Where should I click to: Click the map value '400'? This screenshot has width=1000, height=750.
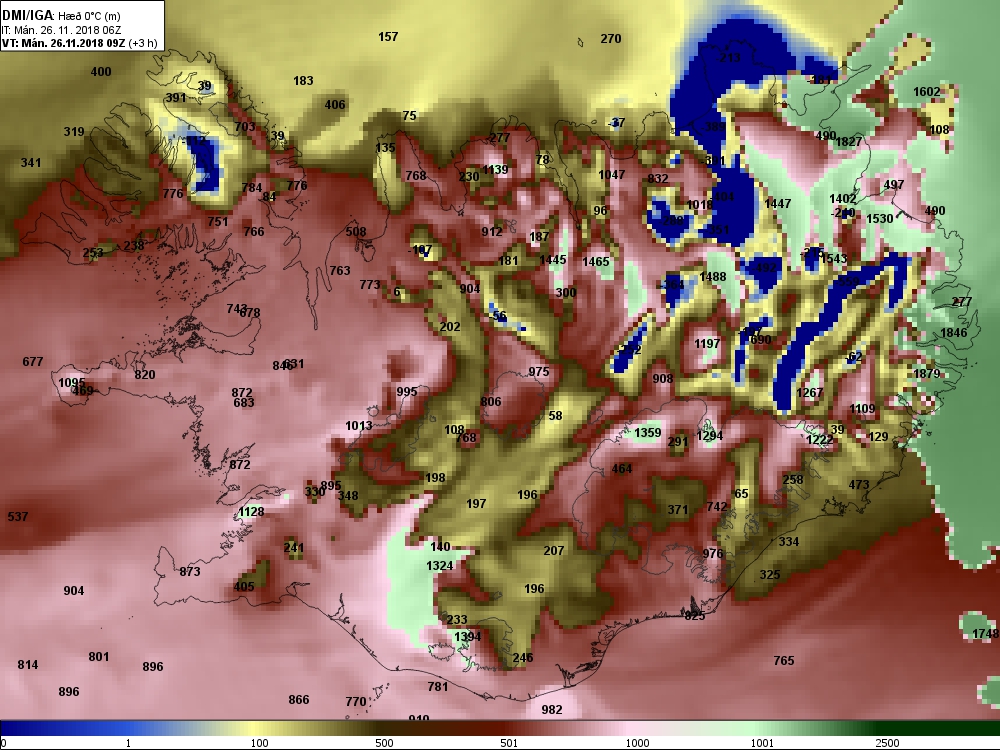(101, 72)
